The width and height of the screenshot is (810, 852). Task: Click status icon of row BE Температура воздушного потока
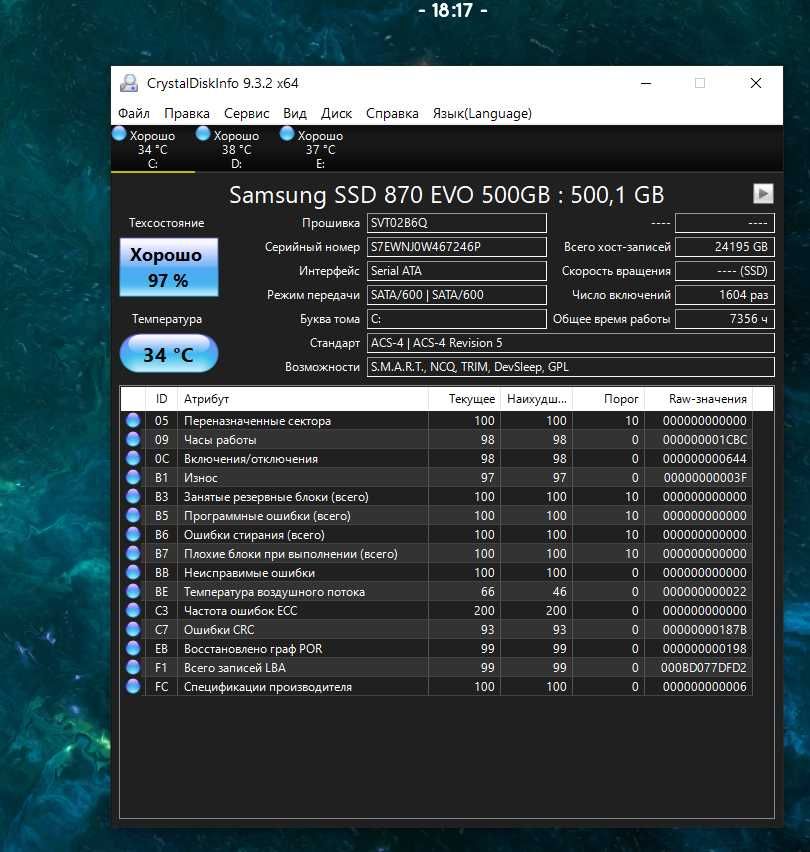coord(133,591)
